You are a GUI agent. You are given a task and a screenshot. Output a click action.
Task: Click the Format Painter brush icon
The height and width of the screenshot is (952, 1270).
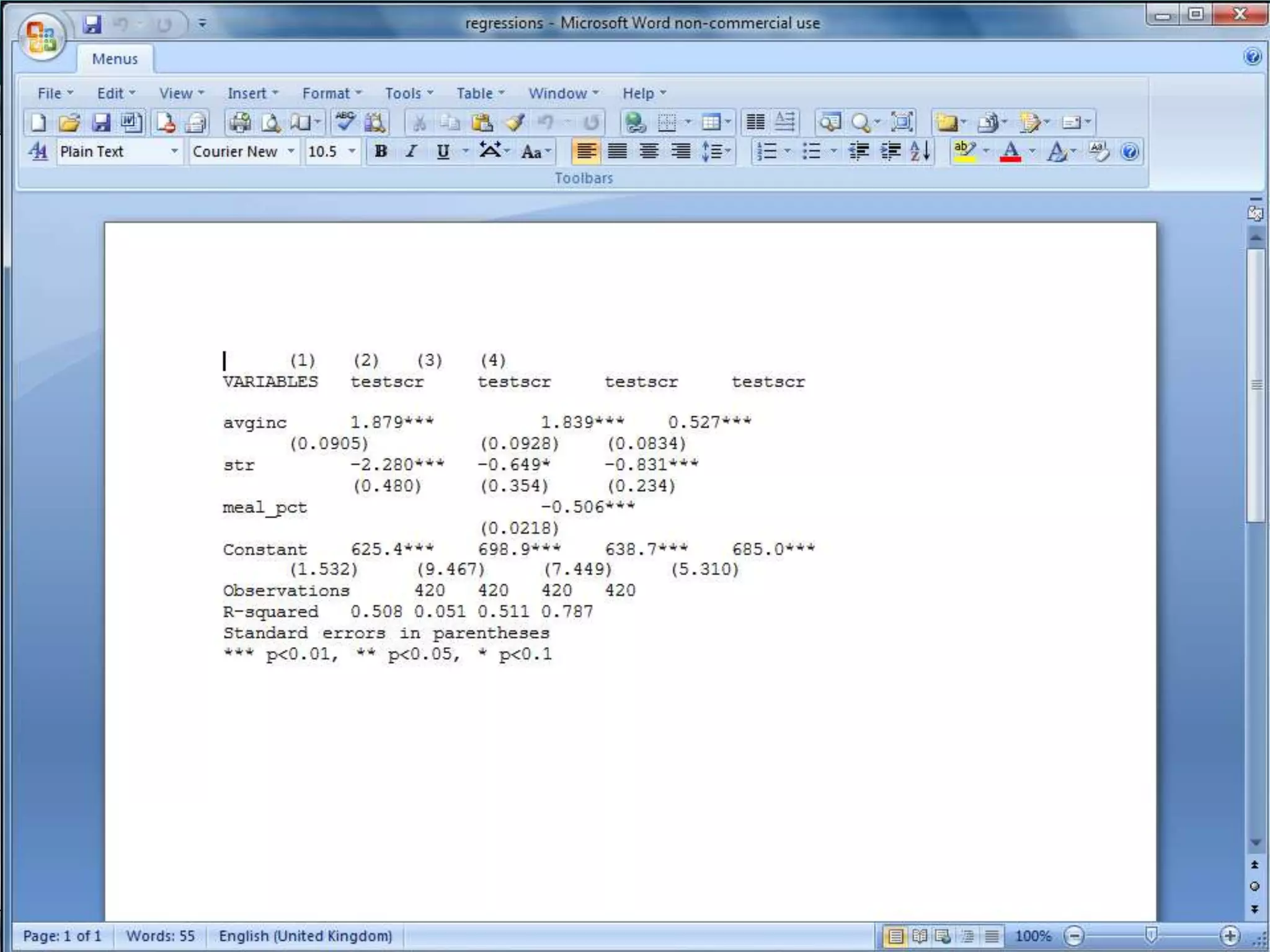tap(515, 122)
